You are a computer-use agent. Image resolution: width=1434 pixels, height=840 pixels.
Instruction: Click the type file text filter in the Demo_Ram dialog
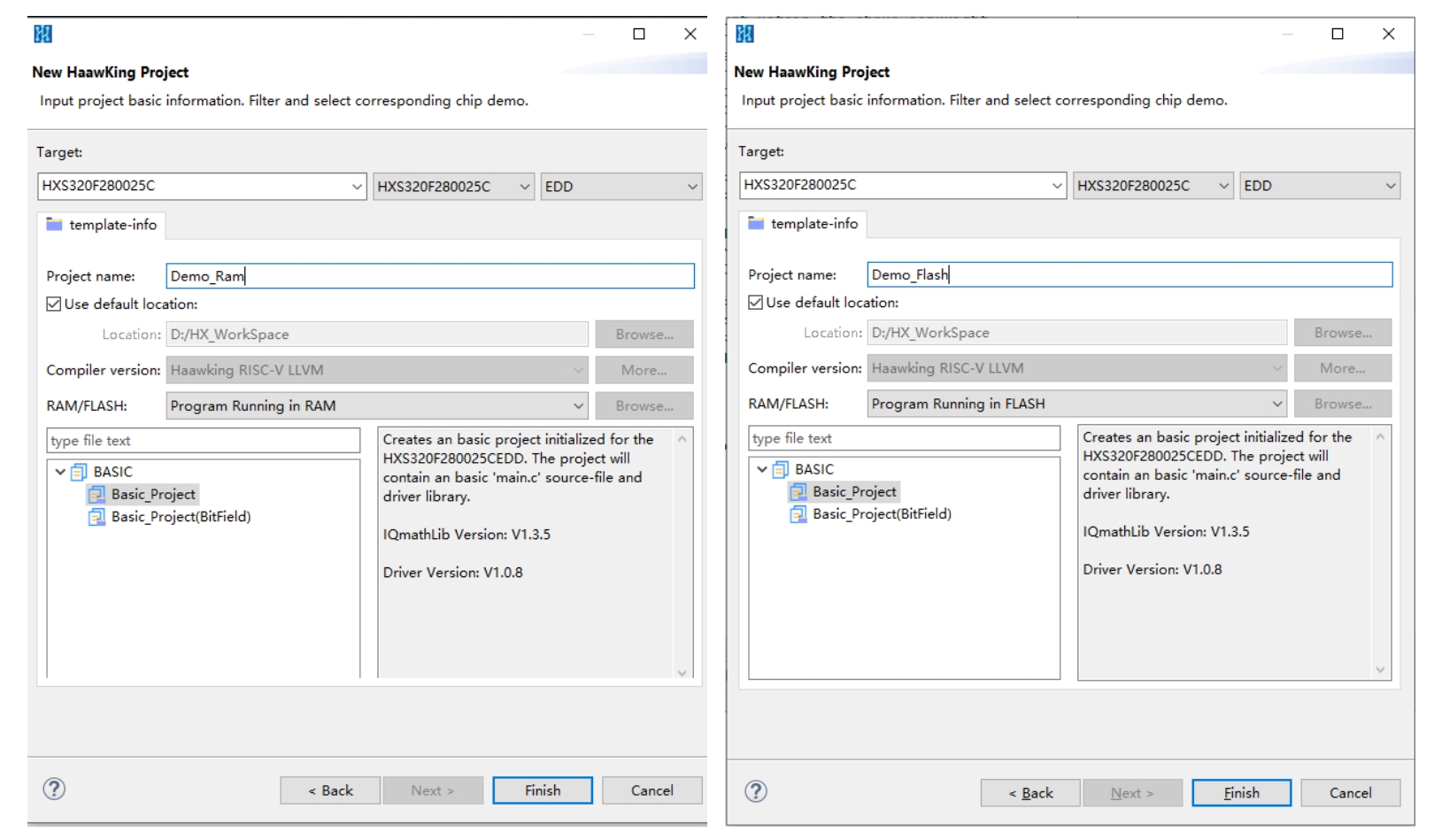pyautogui.click(x=203, y=441)
